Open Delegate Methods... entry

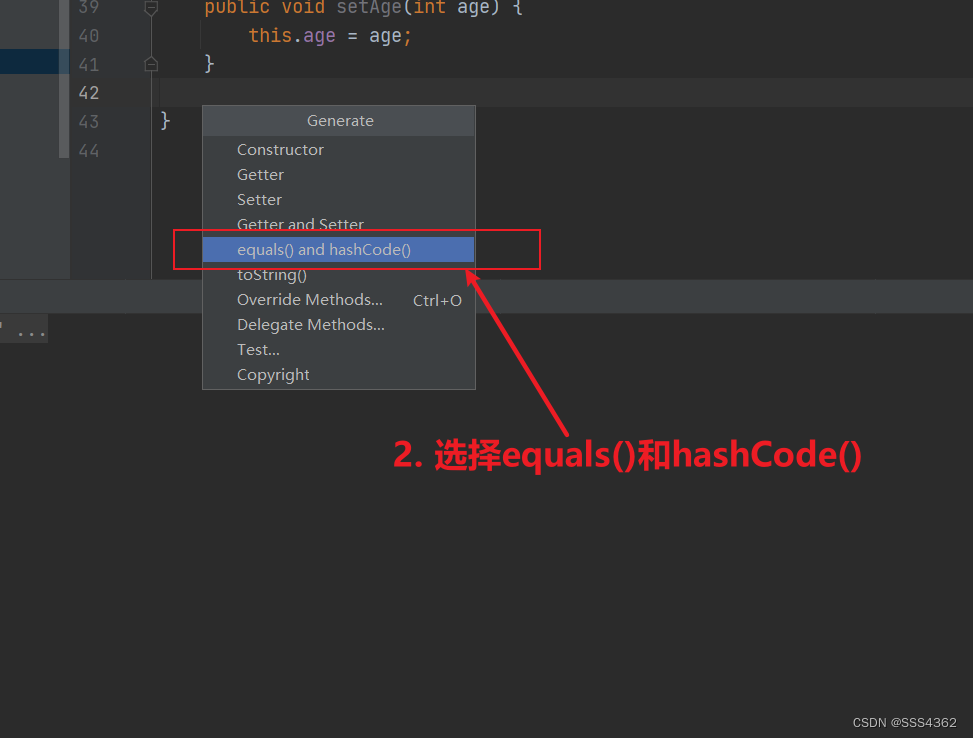click(x=339, y=325)
